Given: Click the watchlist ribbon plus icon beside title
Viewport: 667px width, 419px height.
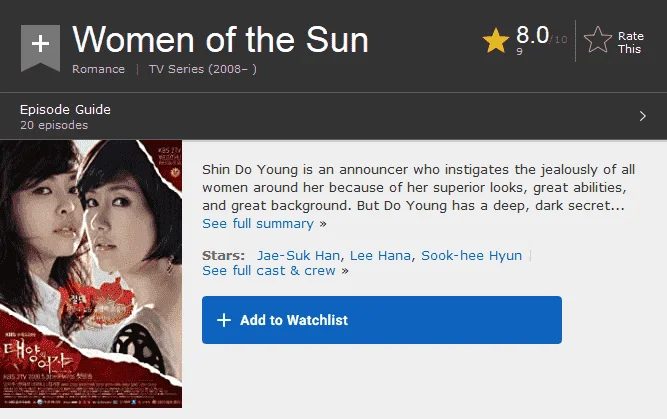Looking at the screenshot, I should pos(40,48).
